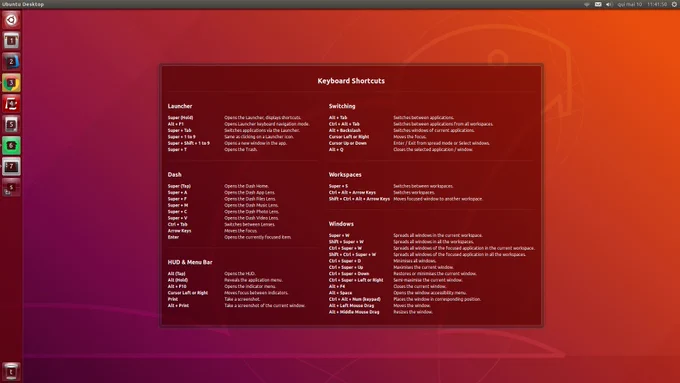Image resolution: width=680 pixels, height=383 pixels.
Task: Click "Opens the Dash Video Lens."
Action: pos(252,218)
